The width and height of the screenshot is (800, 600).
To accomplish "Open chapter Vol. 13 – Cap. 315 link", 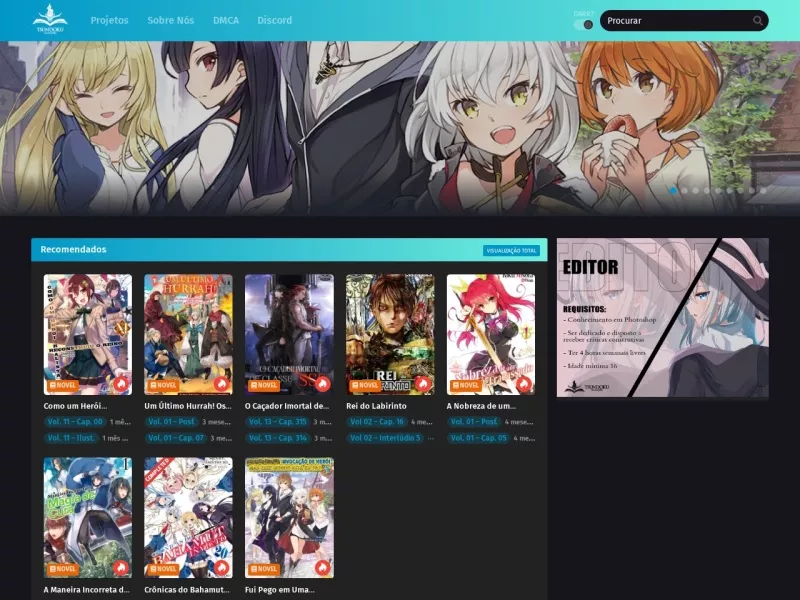I will coord(278,422).
